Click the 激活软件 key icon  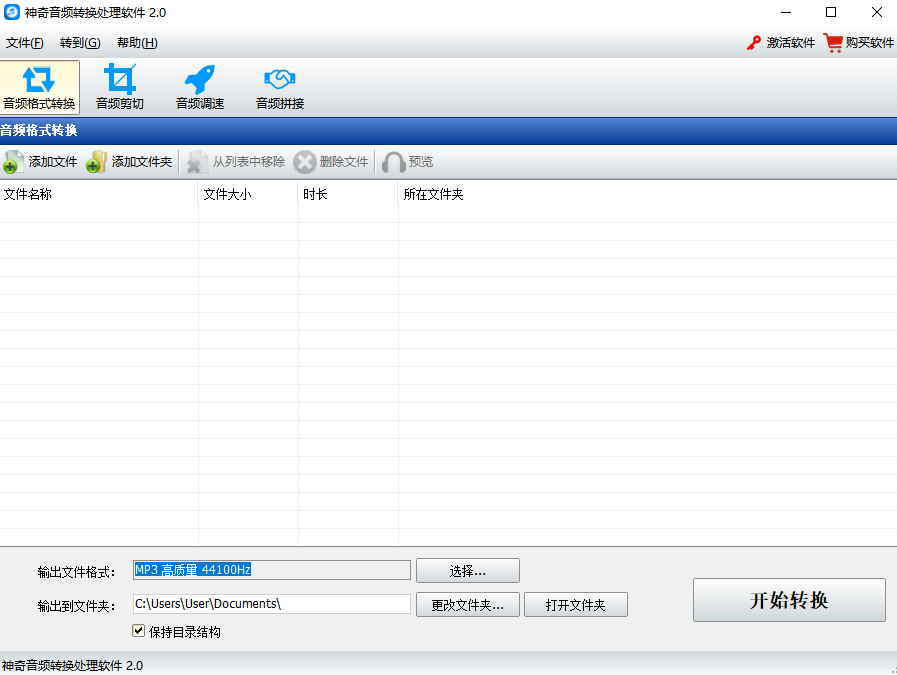[x=754, y=43]
